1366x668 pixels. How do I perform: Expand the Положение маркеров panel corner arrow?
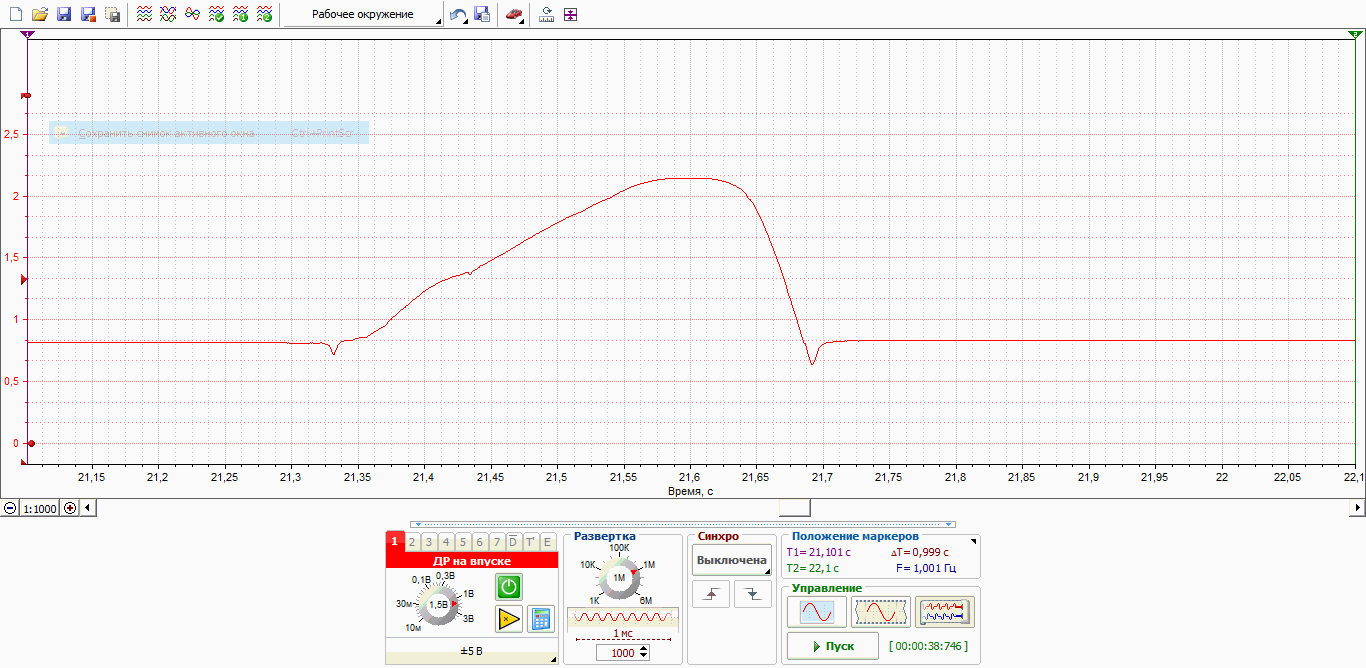pyautogui.click(x=976, y=540)
